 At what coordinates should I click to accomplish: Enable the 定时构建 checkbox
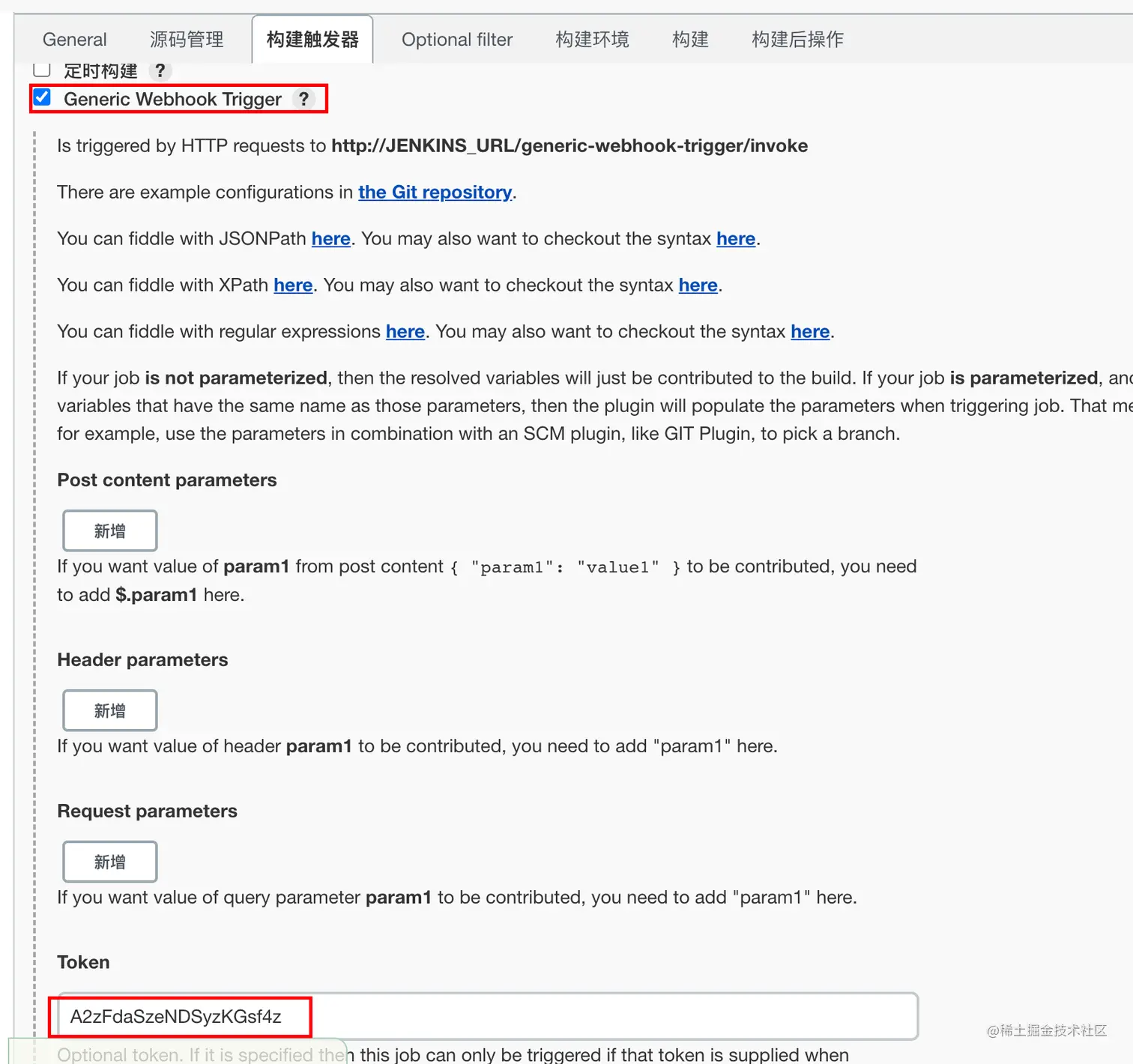42,70
